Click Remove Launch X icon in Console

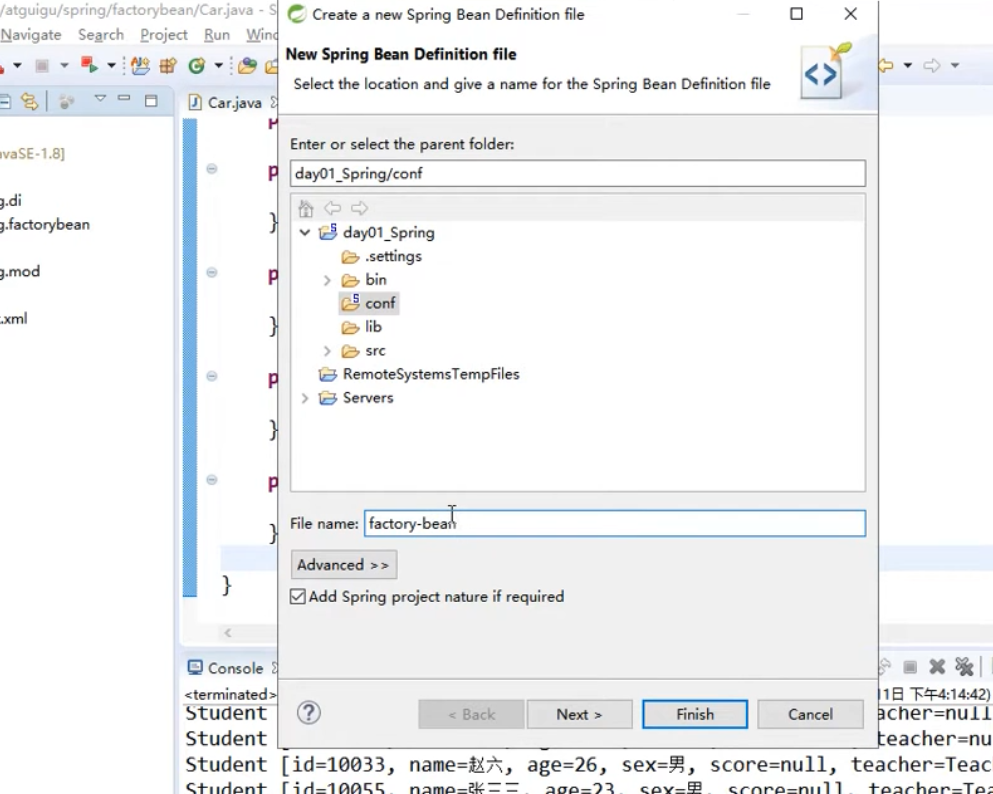tap(937, 667)
